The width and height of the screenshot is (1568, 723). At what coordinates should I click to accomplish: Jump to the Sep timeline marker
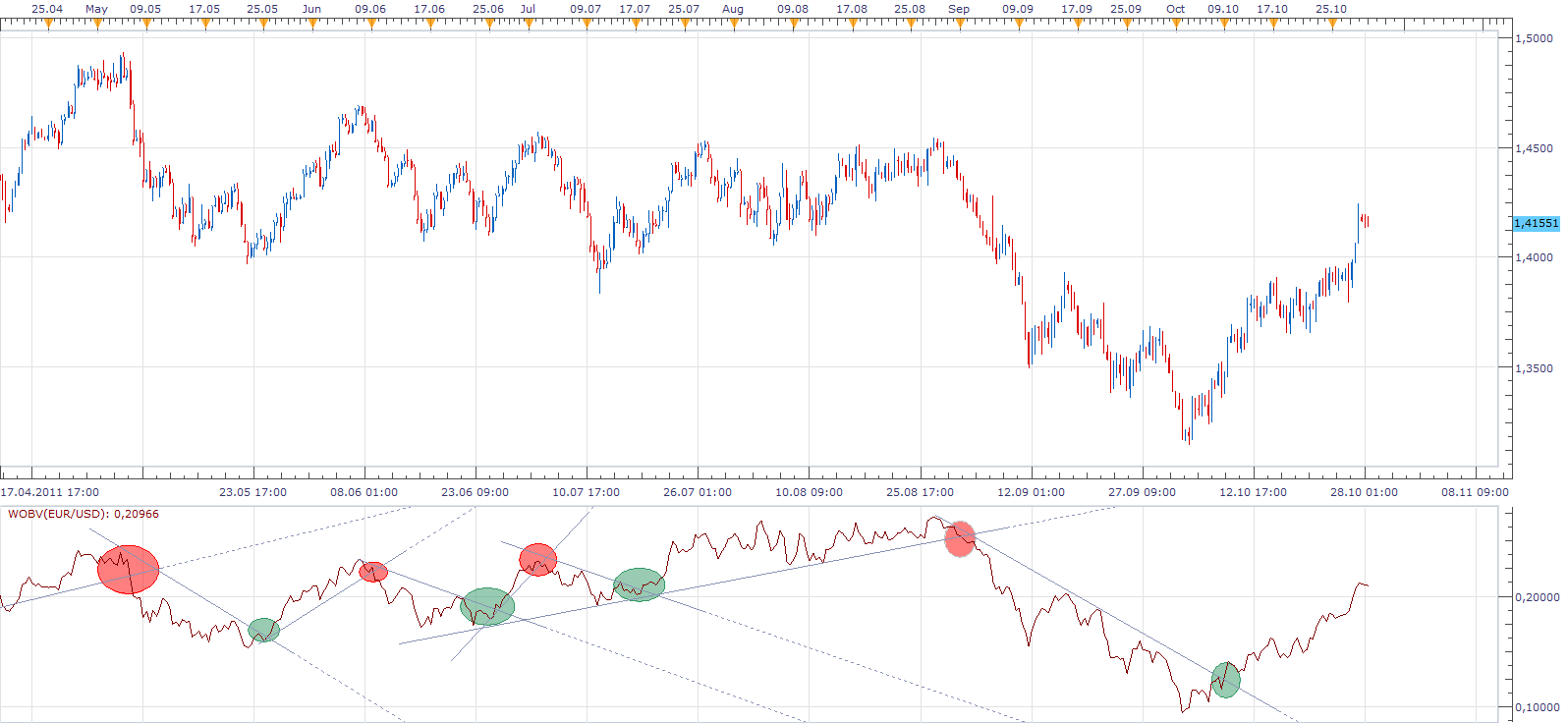[959, 25]
